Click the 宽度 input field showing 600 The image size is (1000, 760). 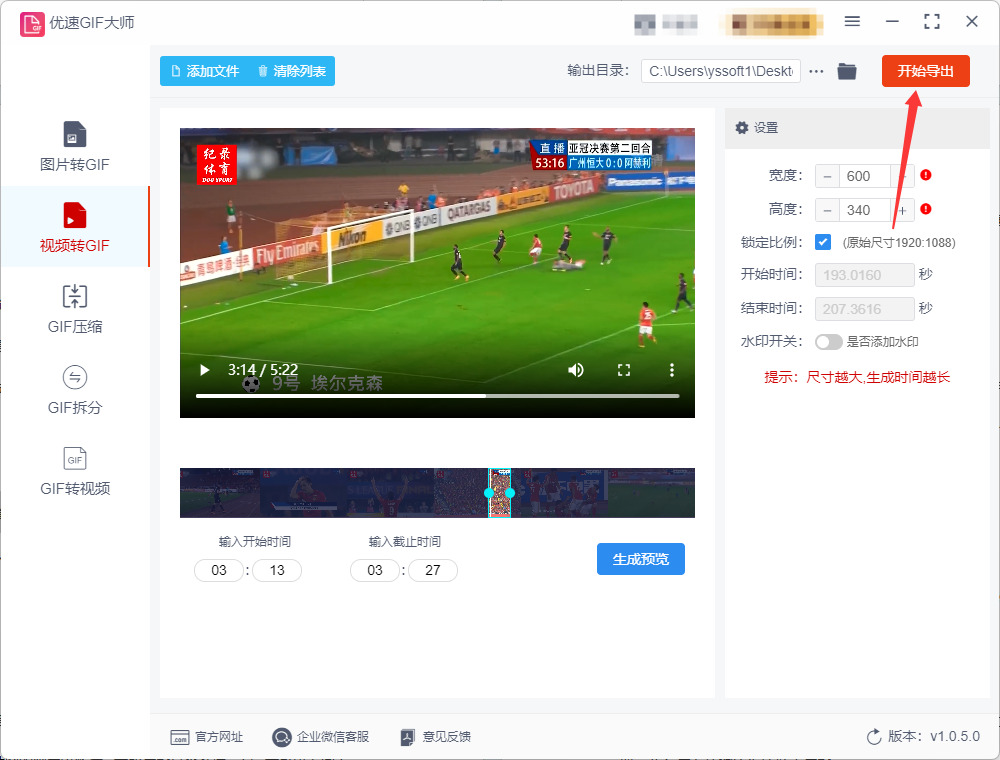(864, 176)
